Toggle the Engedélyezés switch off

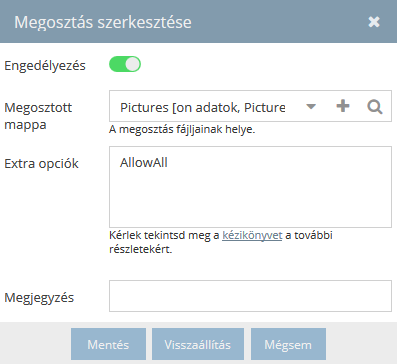[125, 64]
